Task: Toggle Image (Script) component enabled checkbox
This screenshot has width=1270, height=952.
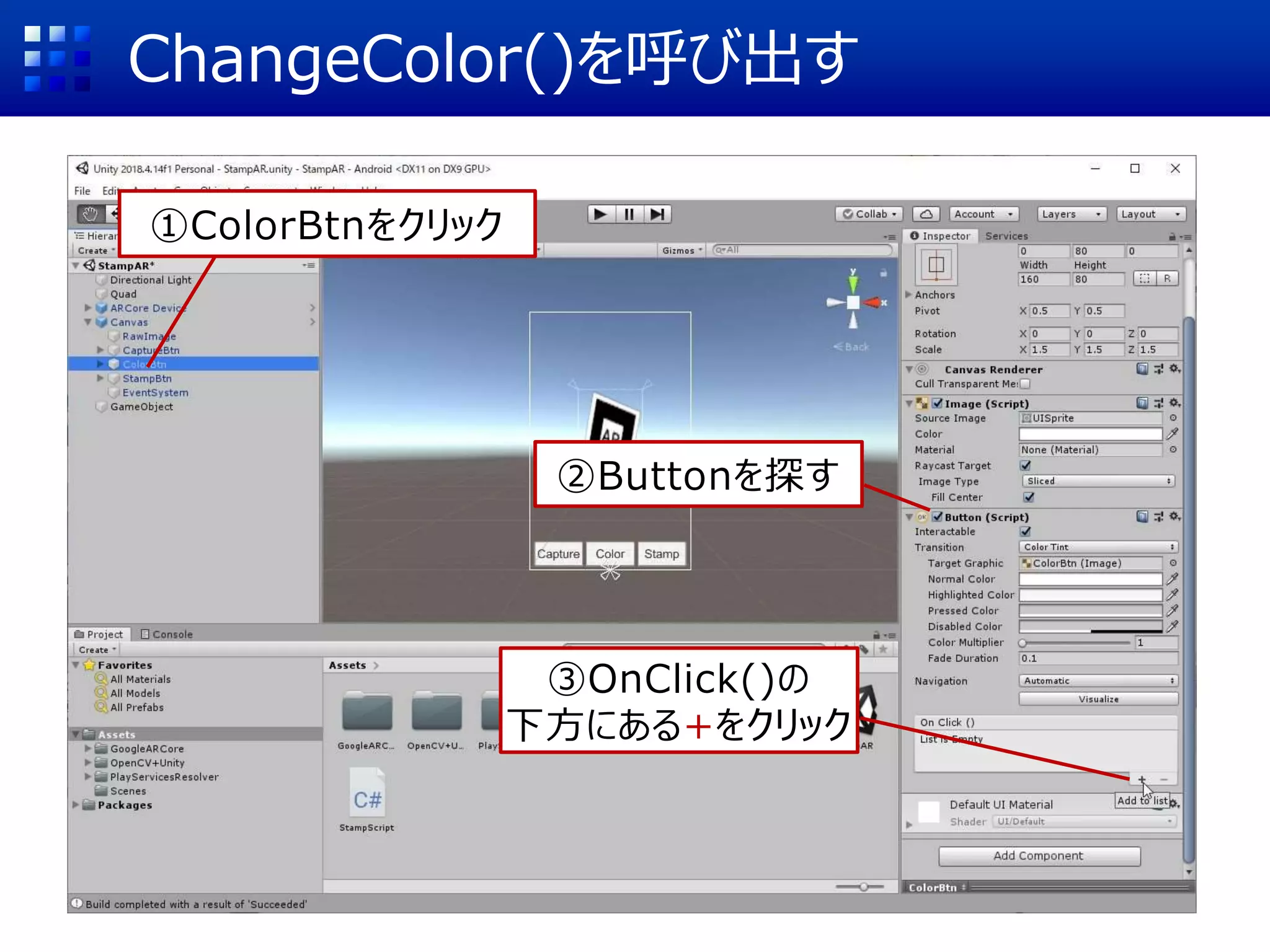Action: point(938,403)
